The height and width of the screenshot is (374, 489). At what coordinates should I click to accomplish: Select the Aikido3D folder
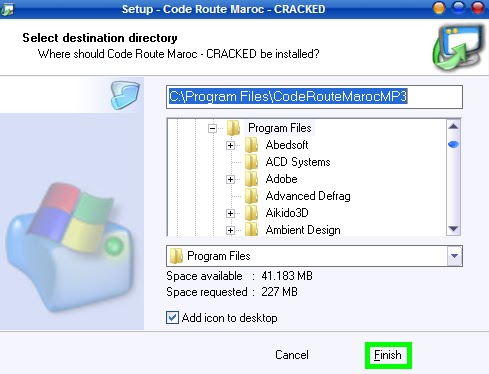pos(287,213)
